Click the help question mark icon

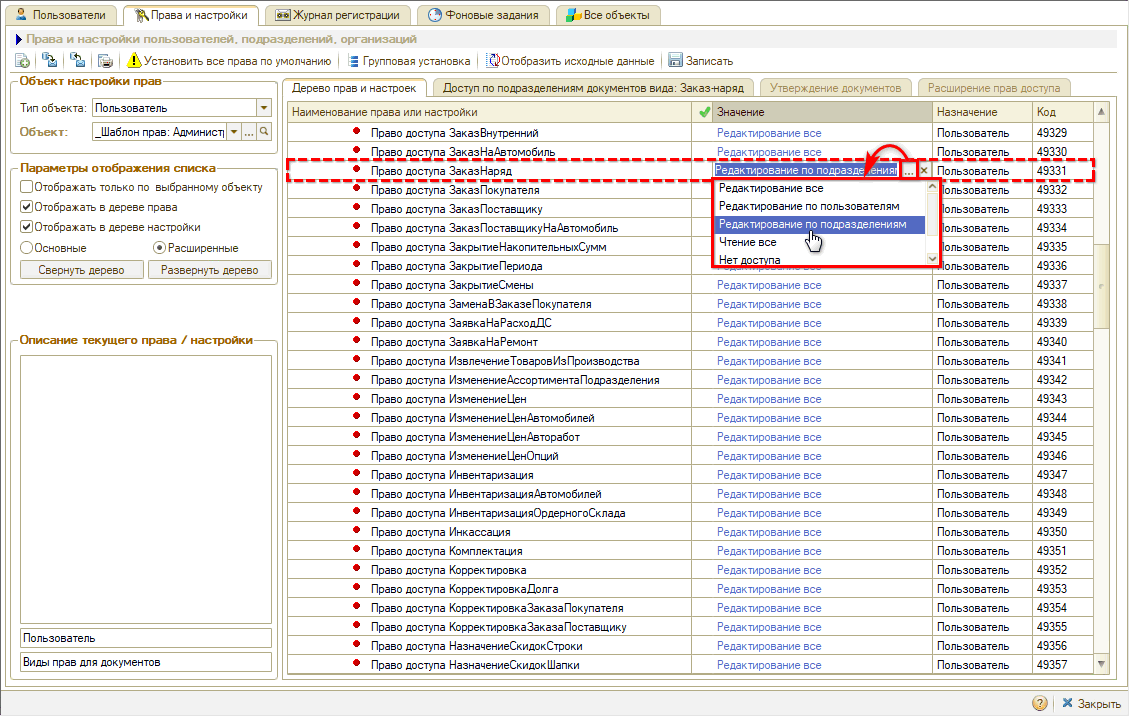pyautogui.click(x=1040, y=703)
